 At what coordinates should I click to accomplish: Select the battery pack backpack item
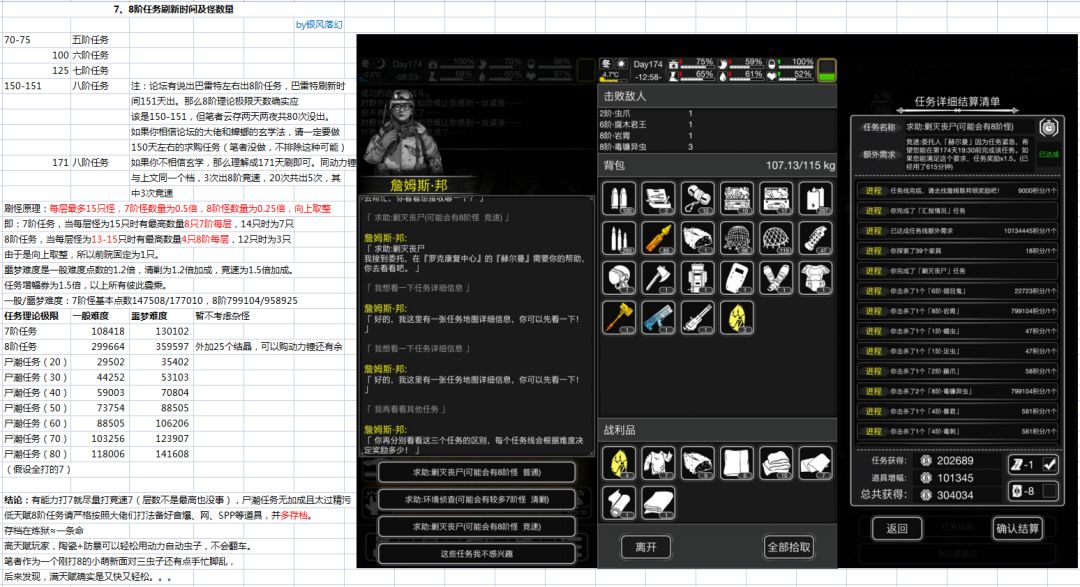[816, 198]
